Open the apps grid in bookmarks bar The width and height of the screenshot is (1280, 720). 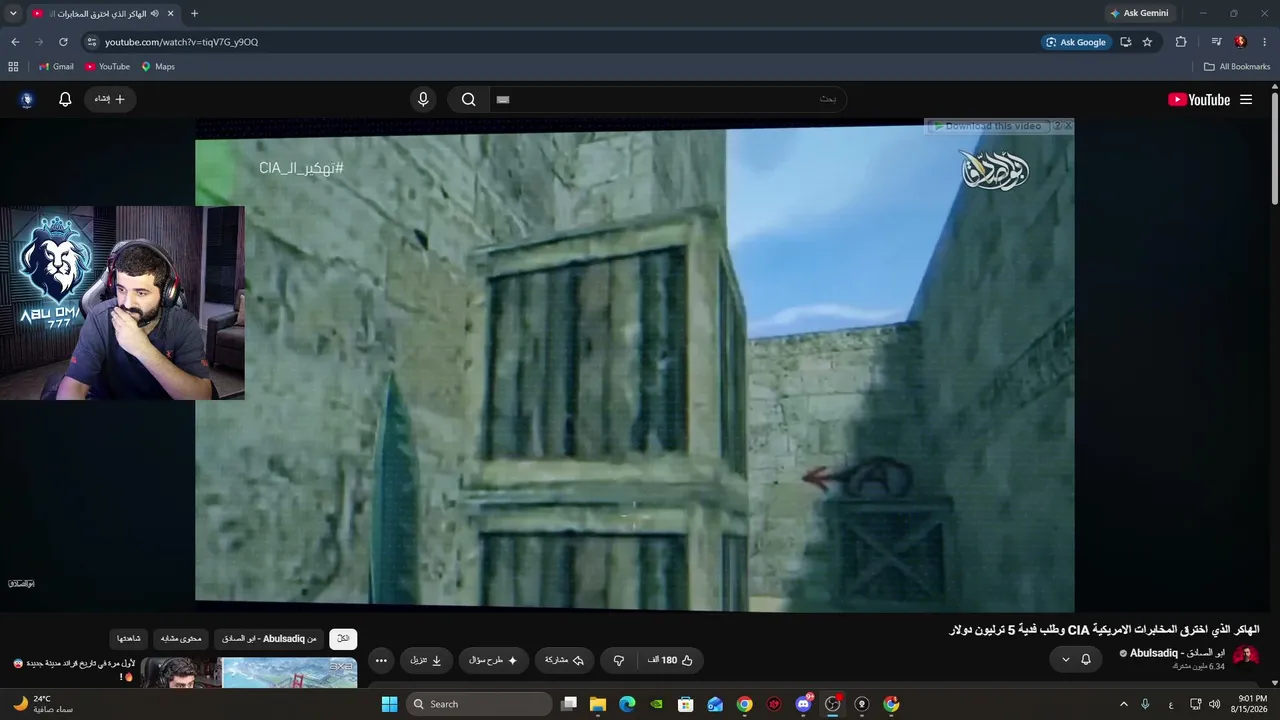click(x=13, y=67)
